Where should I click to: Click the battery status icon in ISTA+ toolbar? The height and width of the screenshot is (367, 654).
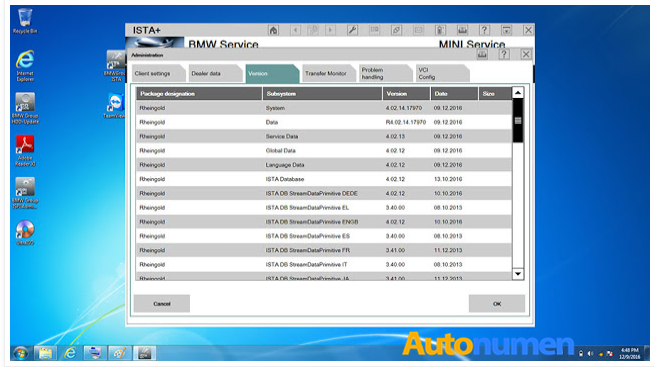point(440,30)
